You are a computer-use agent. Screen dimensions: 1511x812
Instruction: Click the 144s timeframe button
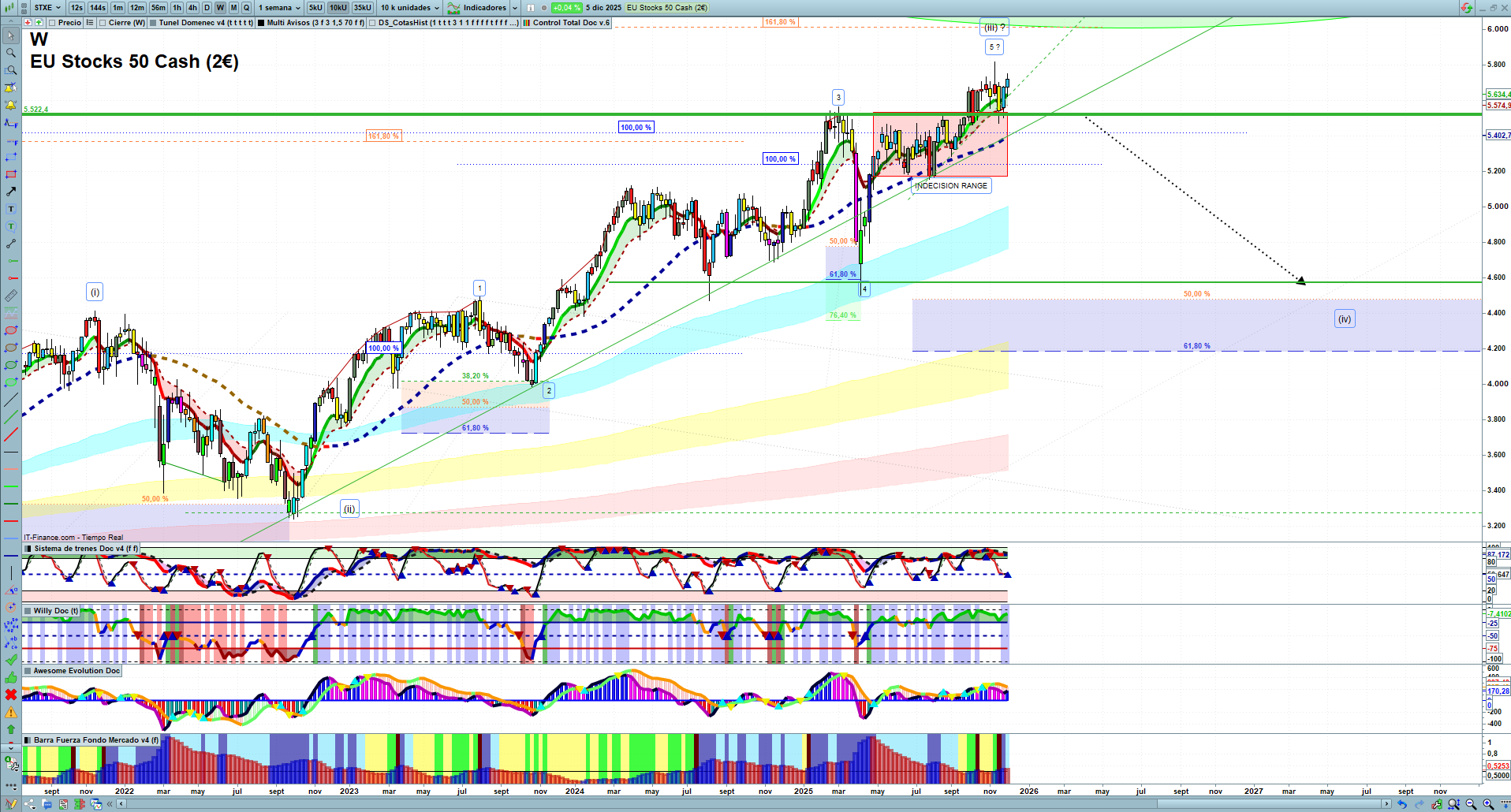point(98,8)
